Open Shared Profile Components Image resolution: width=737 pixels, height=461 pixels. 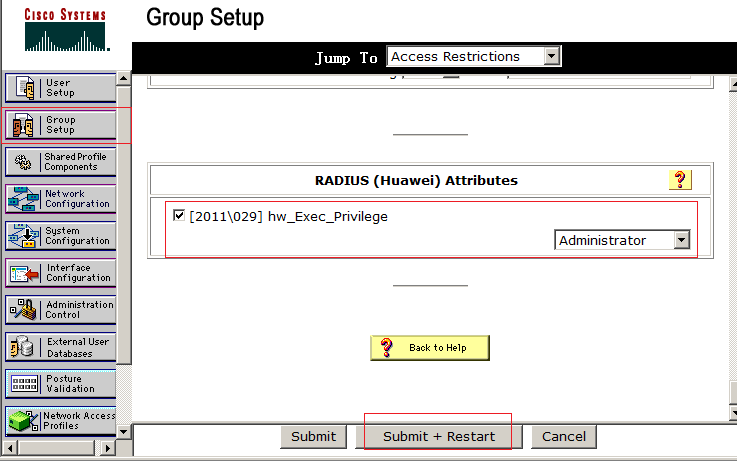61,162
